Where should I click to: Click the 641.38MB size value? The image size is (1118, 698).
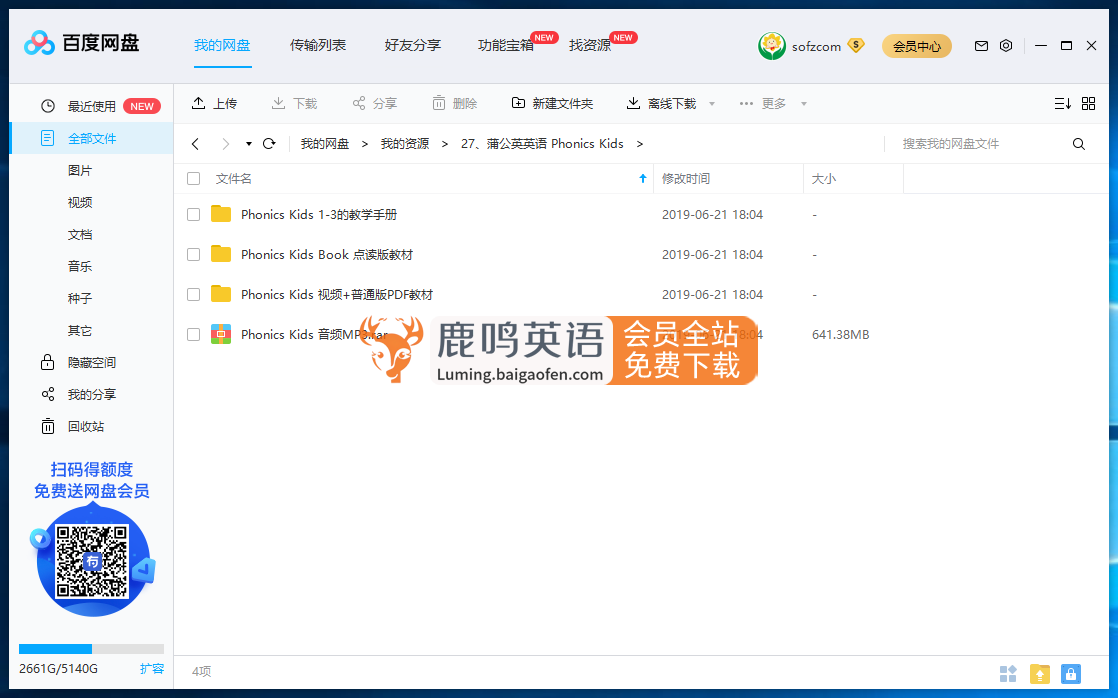841,334
